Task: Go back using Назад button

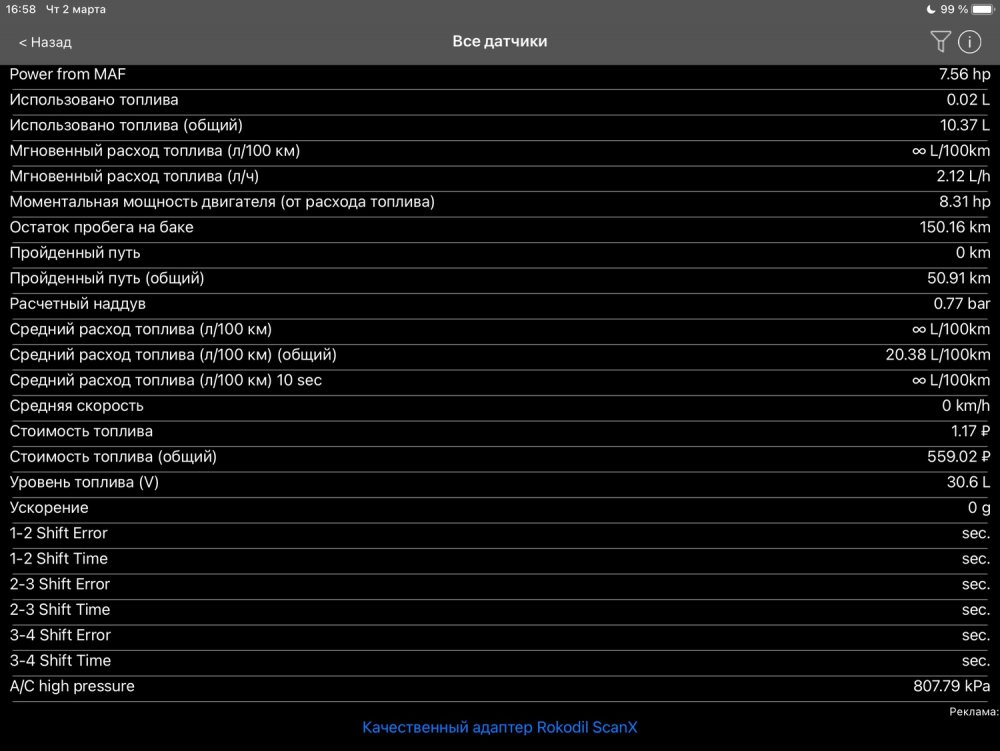Action: coord(45,42)
